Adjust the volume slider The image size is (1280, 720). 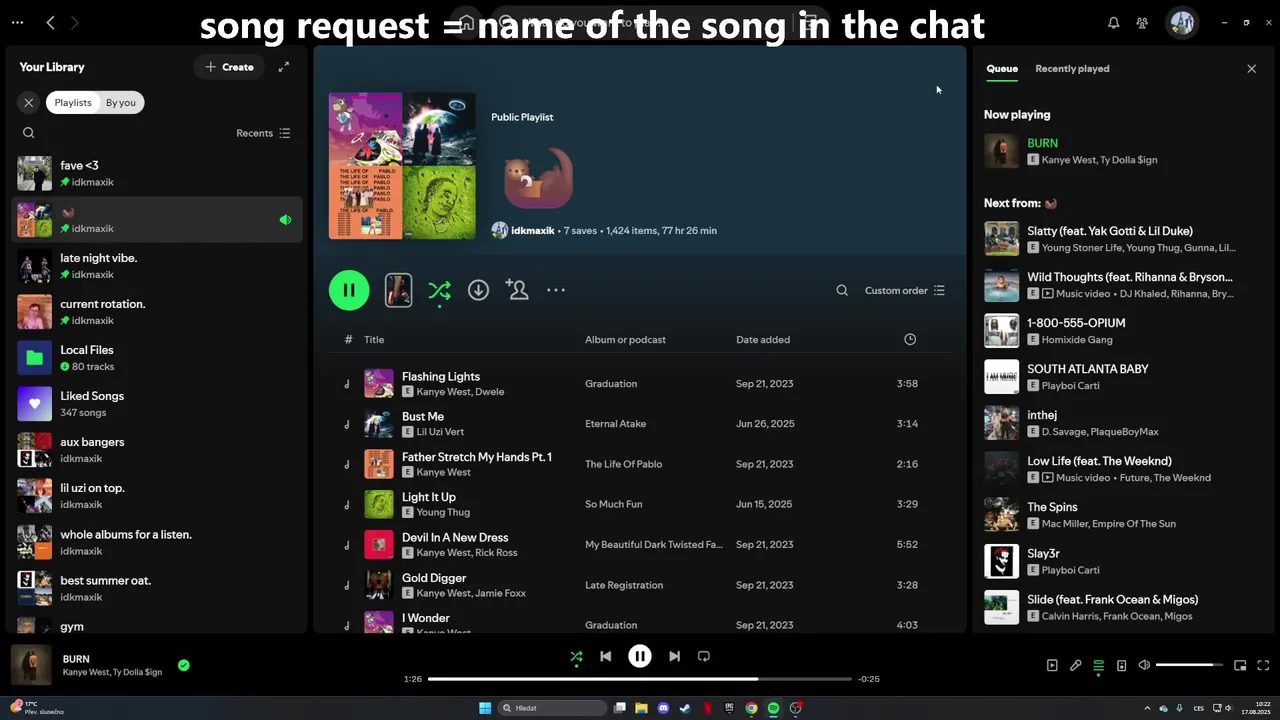1190,665
